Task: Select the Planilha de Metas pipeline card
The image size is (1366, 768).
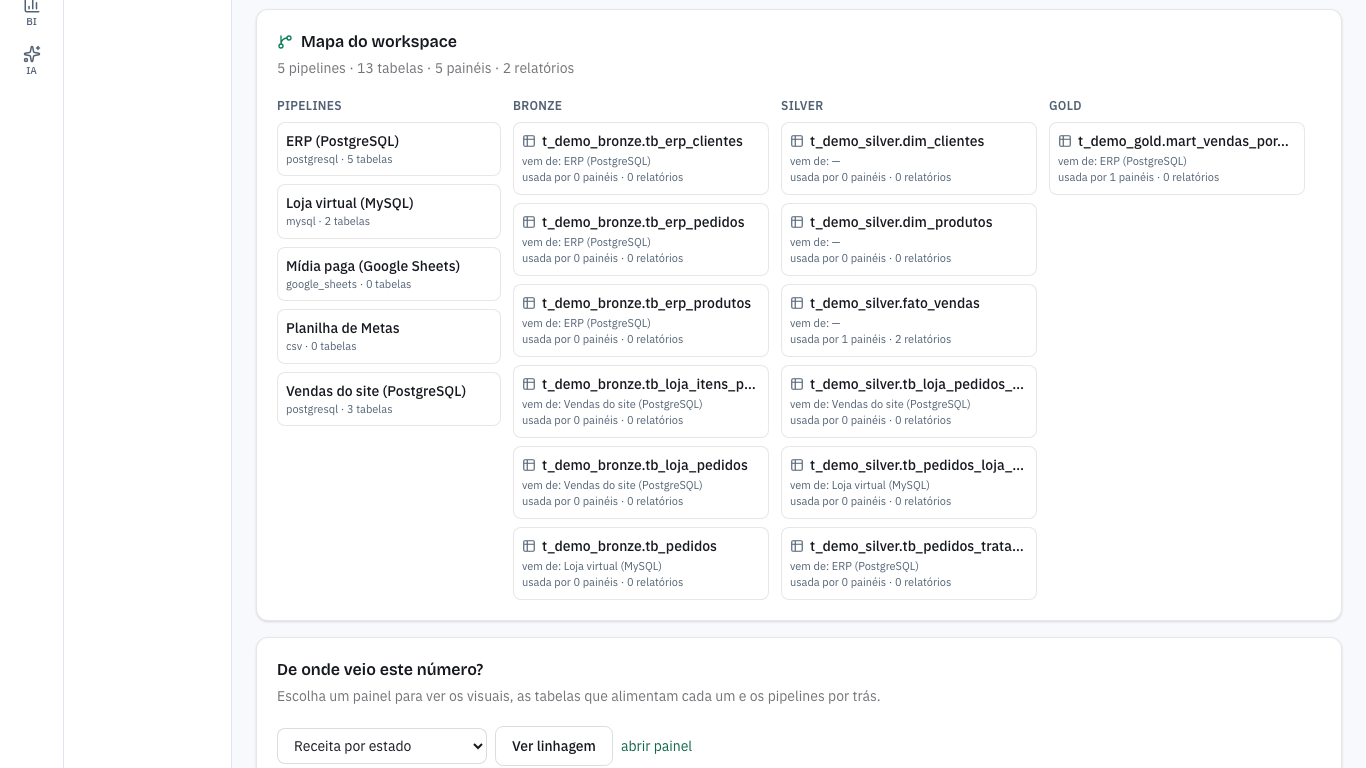Action: pos(389,336)
